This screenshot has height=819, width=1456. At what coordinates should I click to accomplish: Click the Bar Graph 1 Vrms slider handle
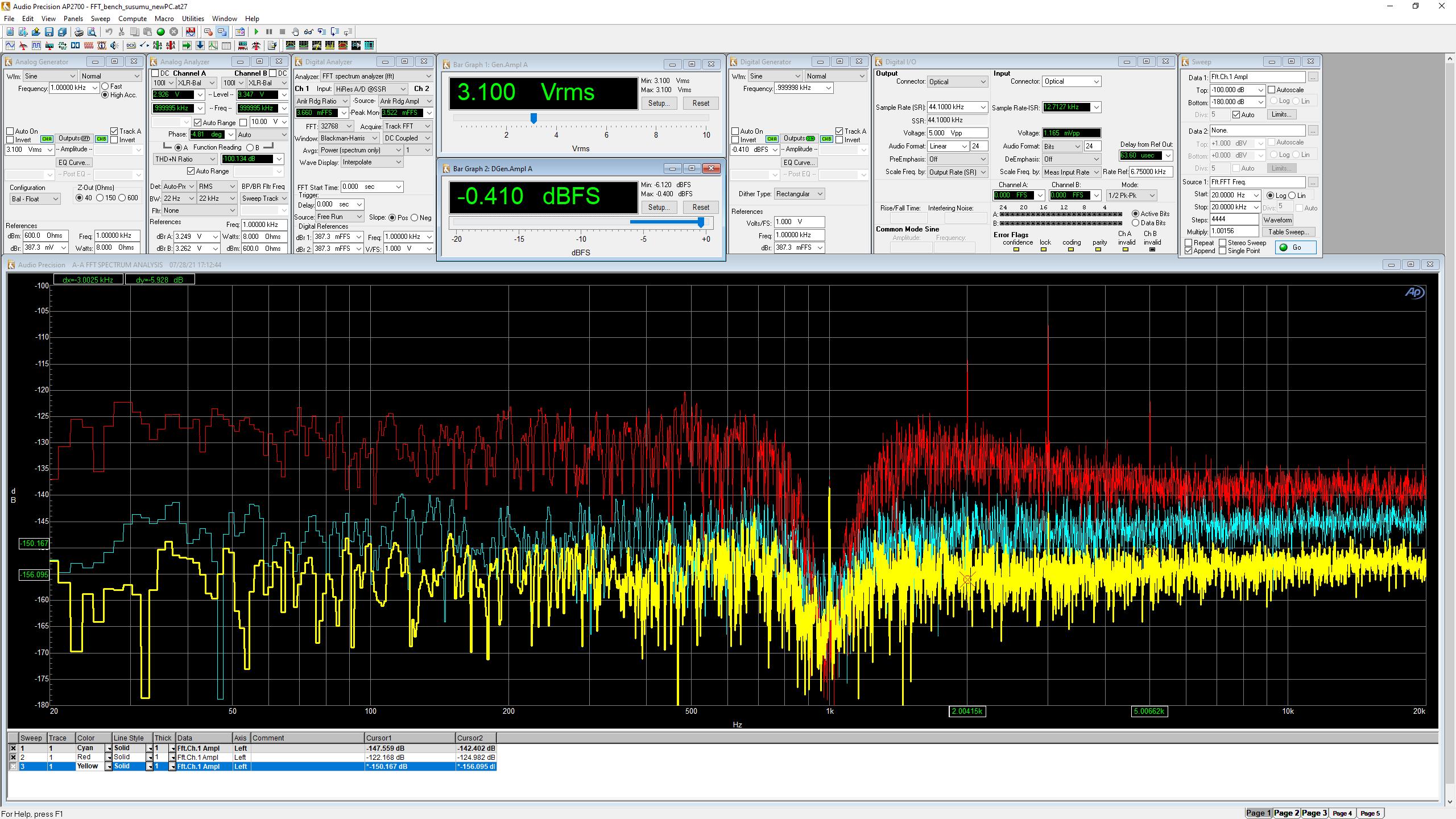coord(533,118)
